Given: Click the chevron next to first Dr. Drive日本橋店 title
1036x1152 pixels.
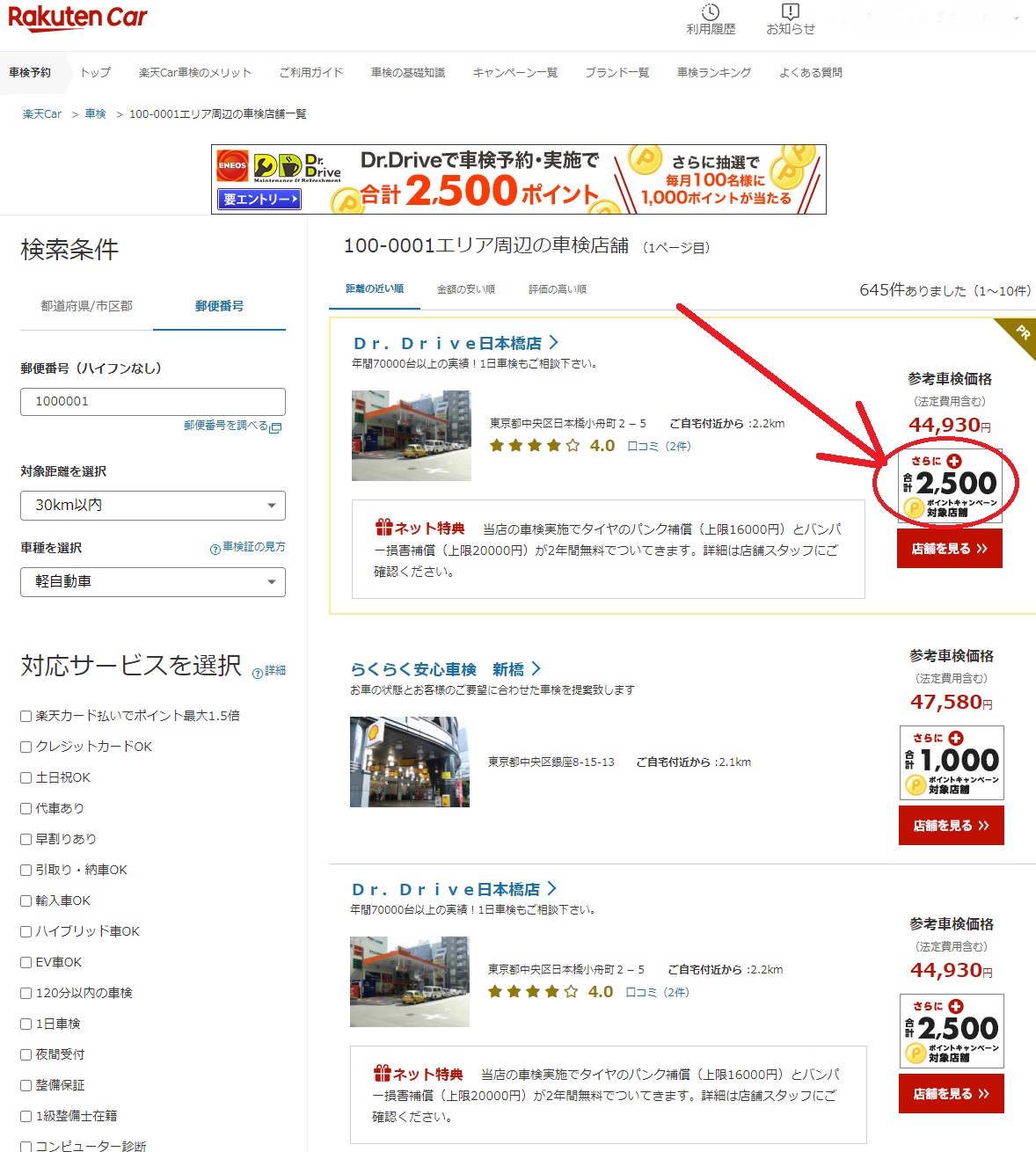Looking at the screenshot, I should (x=553, y=342).
